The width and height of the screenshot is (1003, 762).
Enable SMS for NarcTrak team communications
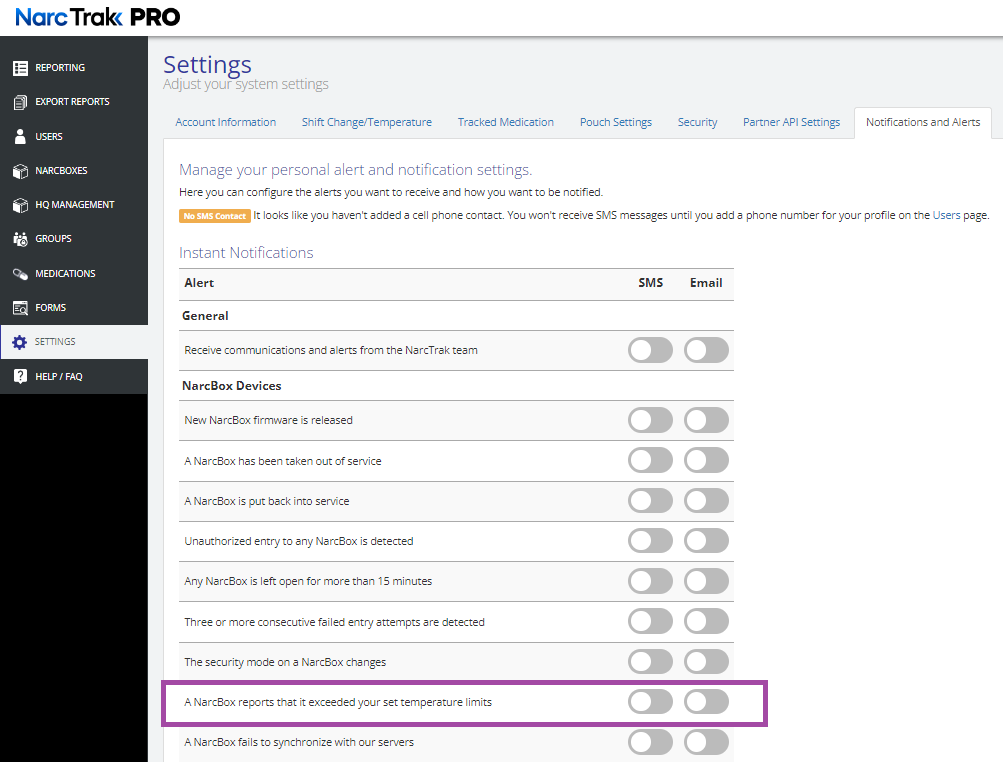click(650, 351)
